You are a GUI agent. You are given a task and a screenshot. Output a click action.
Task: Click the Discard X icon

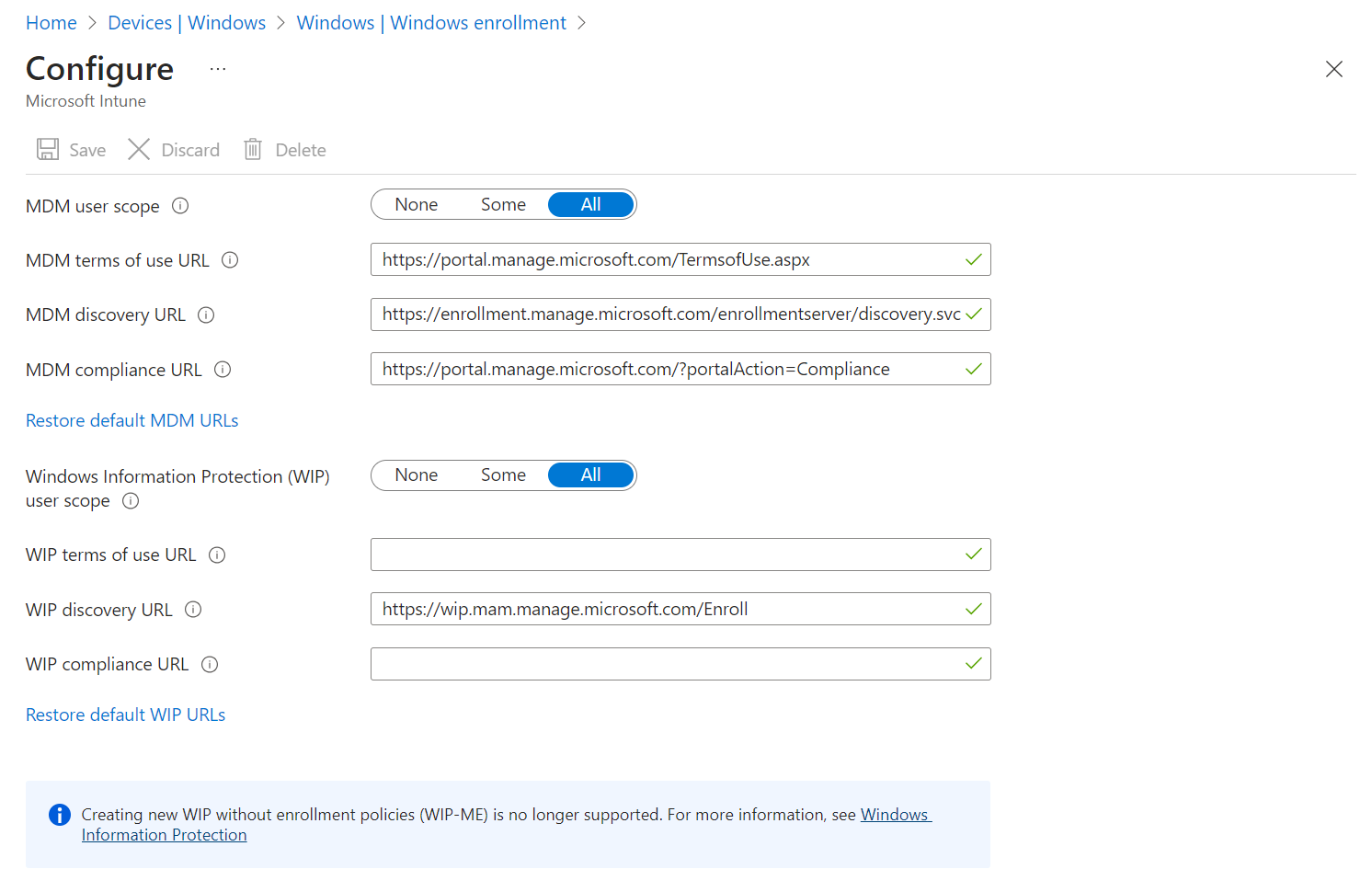pos(139,150)
